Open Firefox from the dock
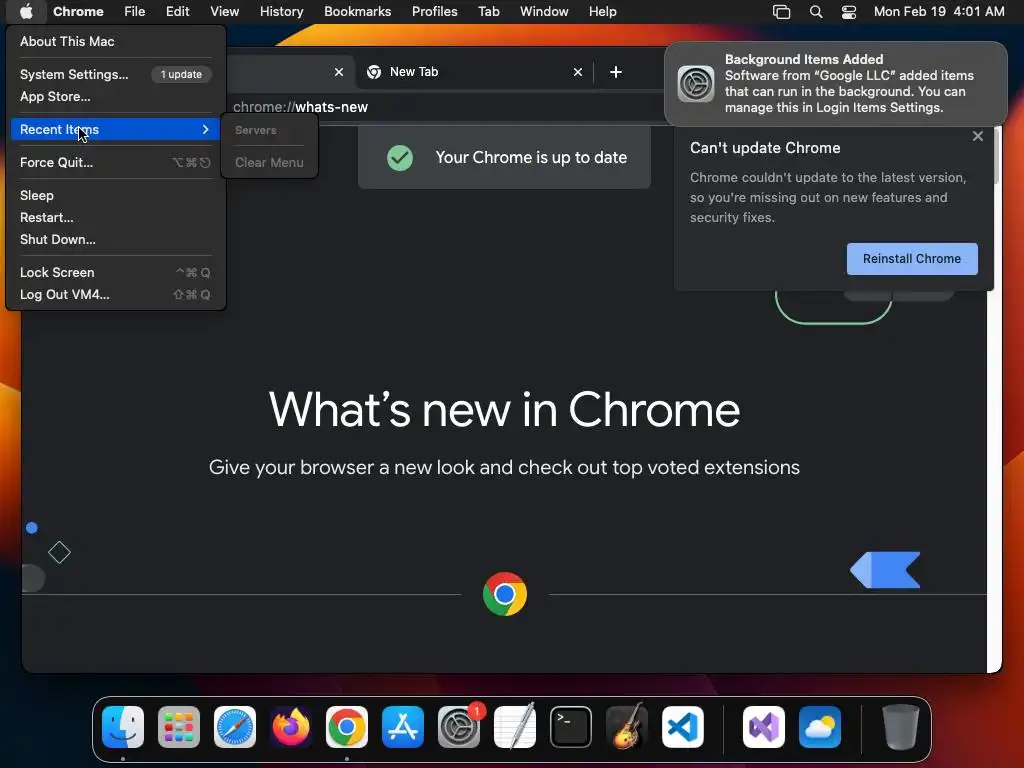The height and width of the screenshot is (768, 1024). click(x=291, y=727)
